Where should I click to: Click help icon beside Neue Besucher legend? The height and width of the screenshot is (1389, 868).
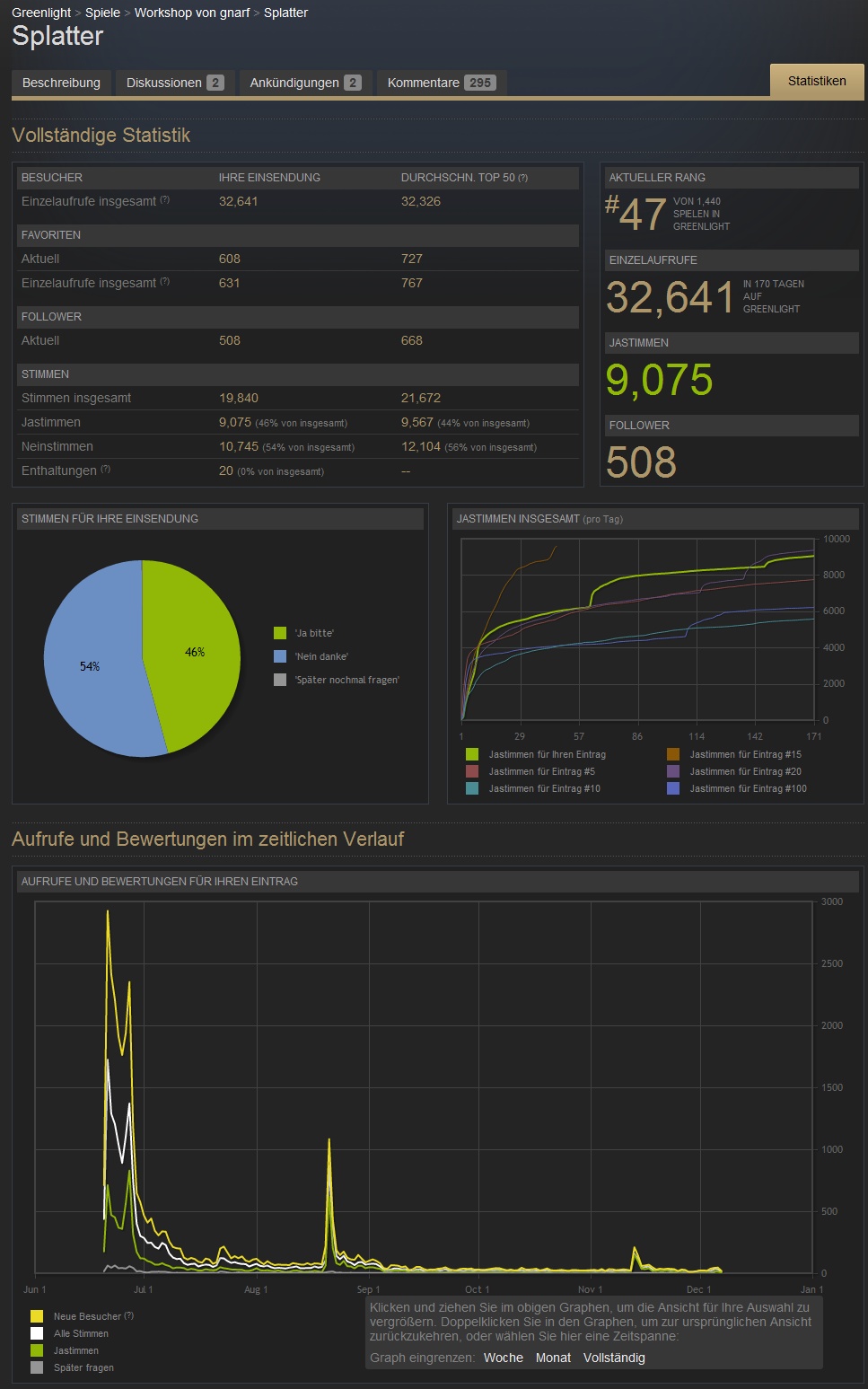129,1315
